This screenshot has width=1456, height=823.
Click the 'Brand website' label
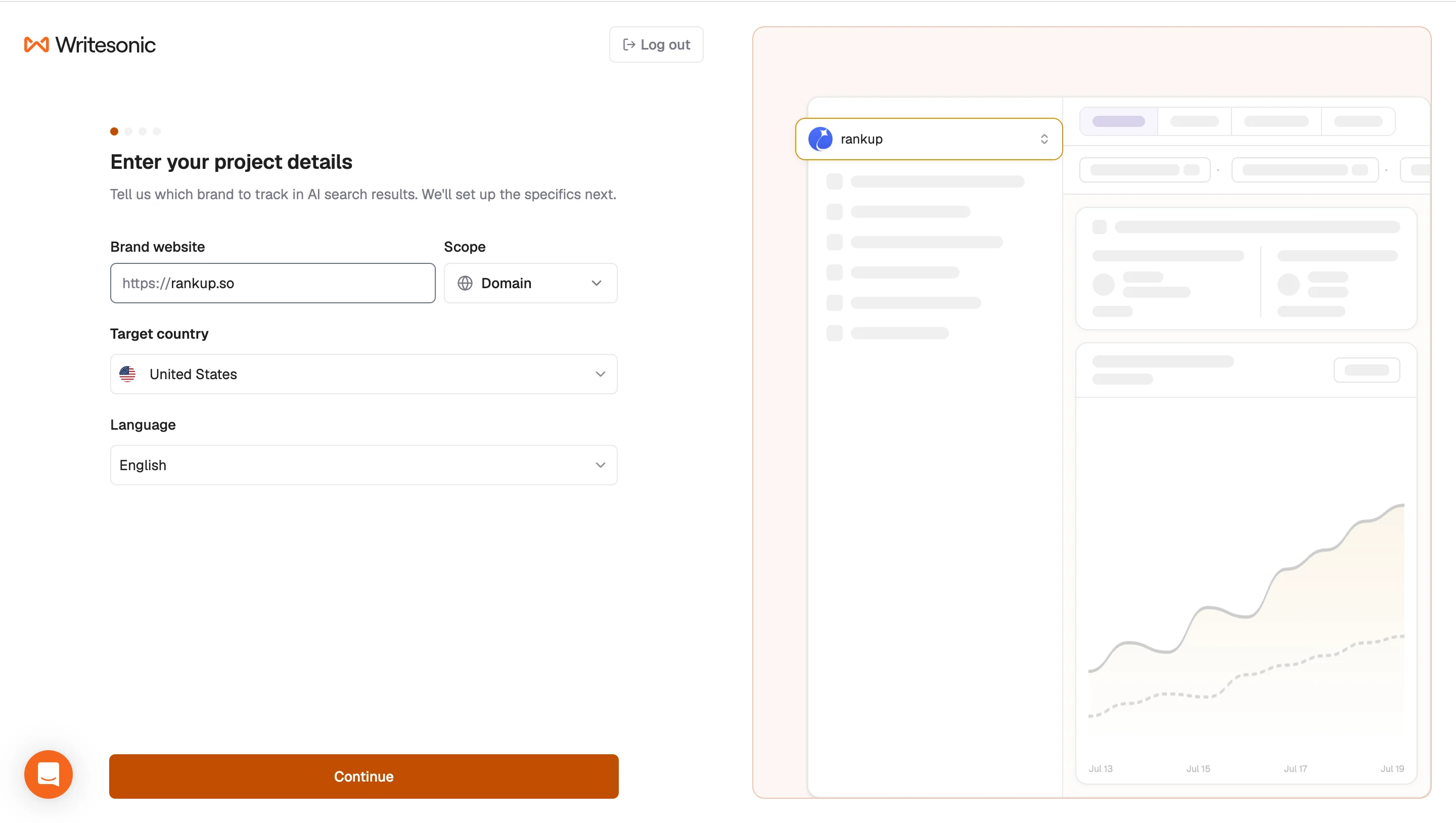(x=158, y=247)
